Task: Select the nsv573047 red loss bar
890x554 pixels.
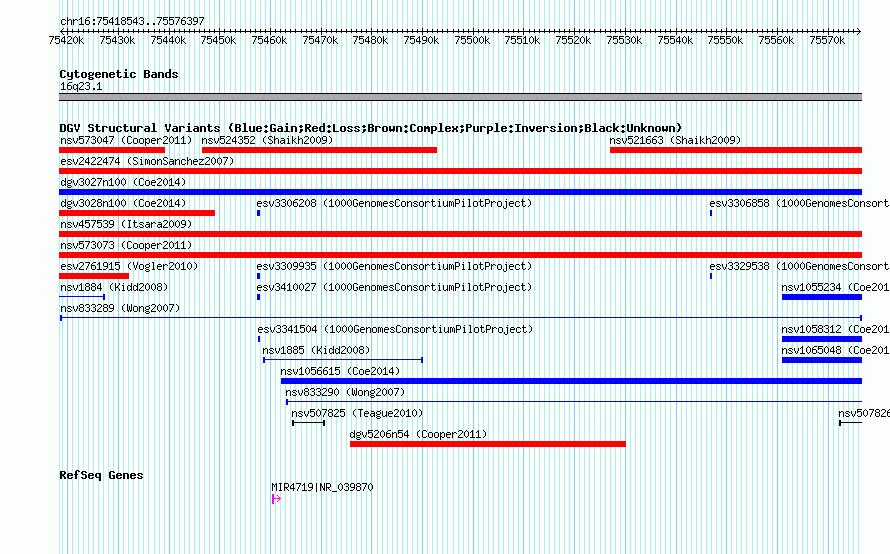Action: click(x=112, y=150)
